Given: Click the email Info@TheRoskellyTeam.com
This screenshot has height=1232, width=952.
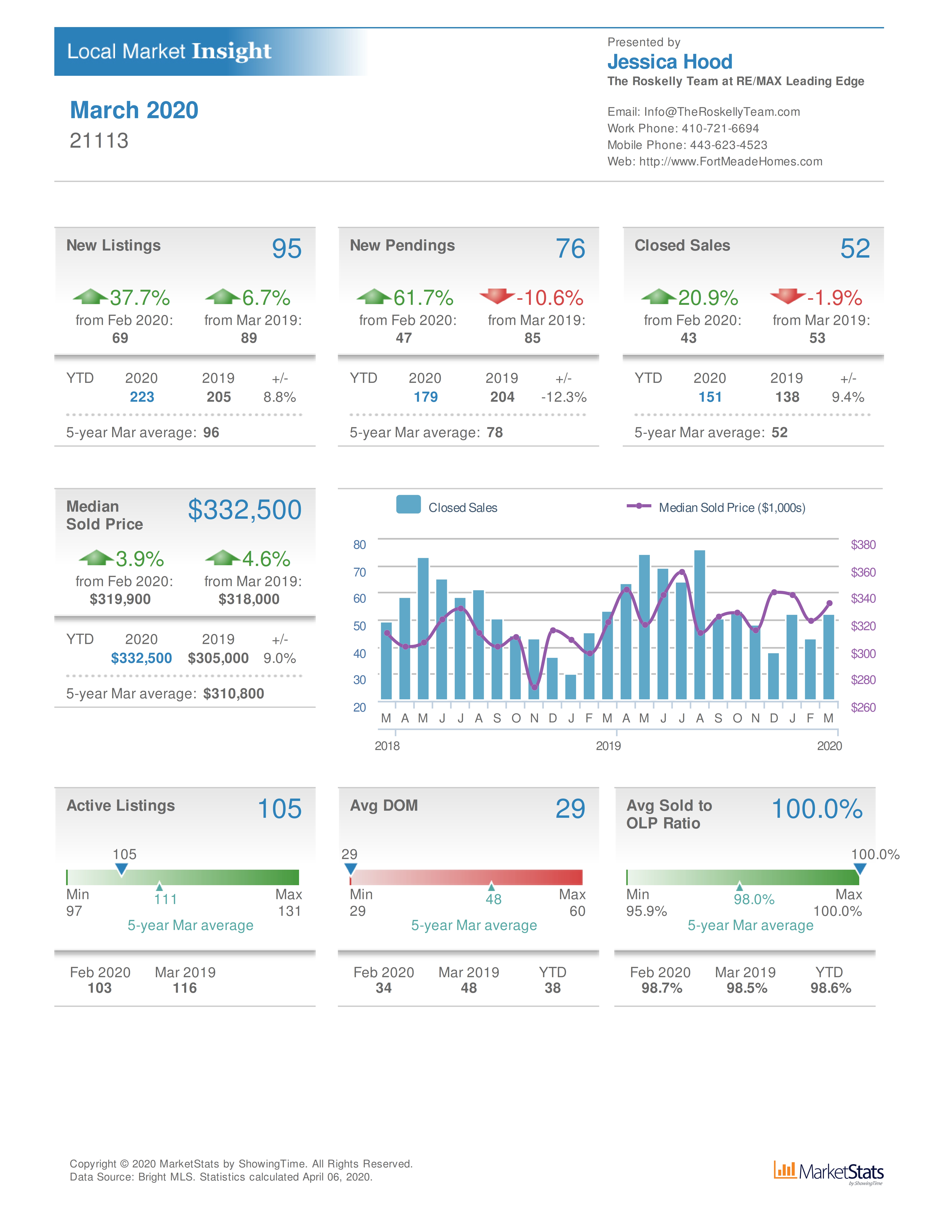Looking at the screenshot, I should pyautogui.click(x=722, y=112).
